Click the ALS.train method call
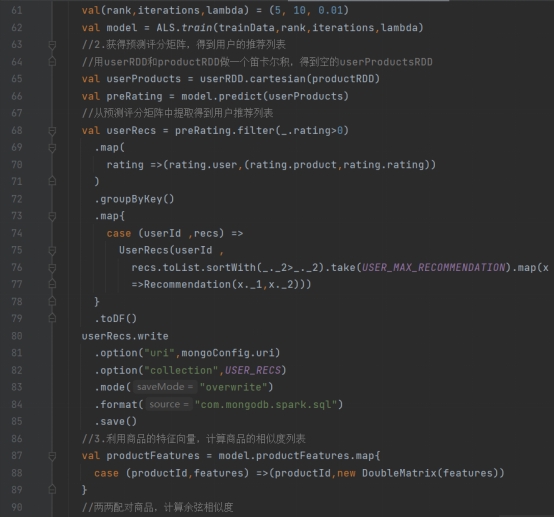This screenshot has height=518, width=554. point(184,28)
